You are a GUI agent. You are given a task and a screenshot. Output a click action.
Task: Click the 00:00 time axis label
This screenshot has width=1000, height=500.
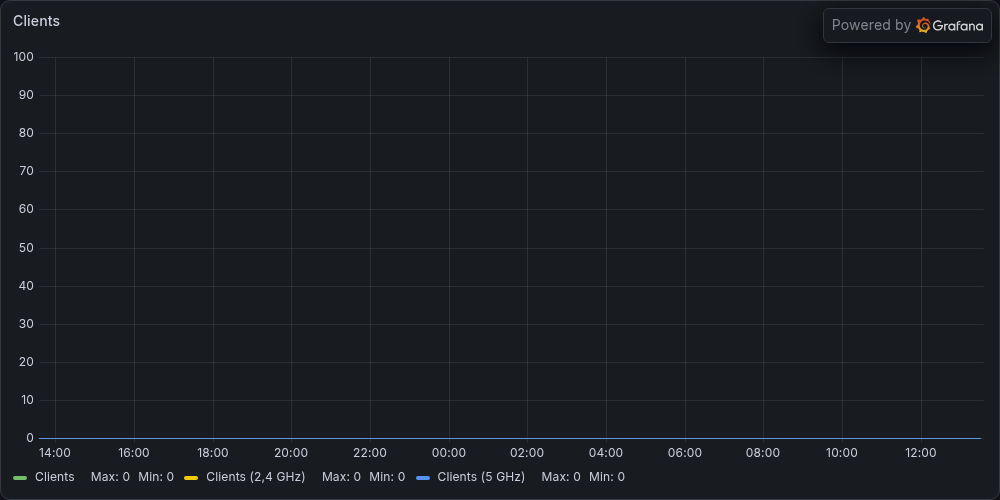[449, 453]
